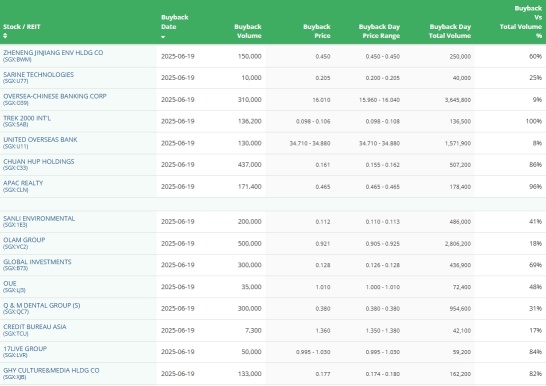Select 41% value in Sanli Environmental row
The height and width of the screenshot is (386, 546).
click(536, 222)
